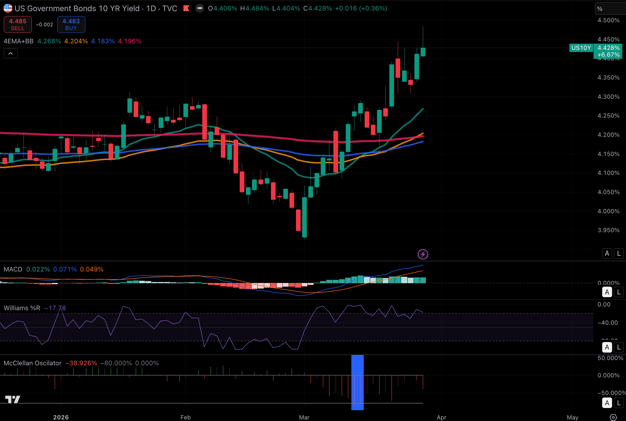
Task: Toggle auto scale A on MACD pane
Action: point(607,292)
